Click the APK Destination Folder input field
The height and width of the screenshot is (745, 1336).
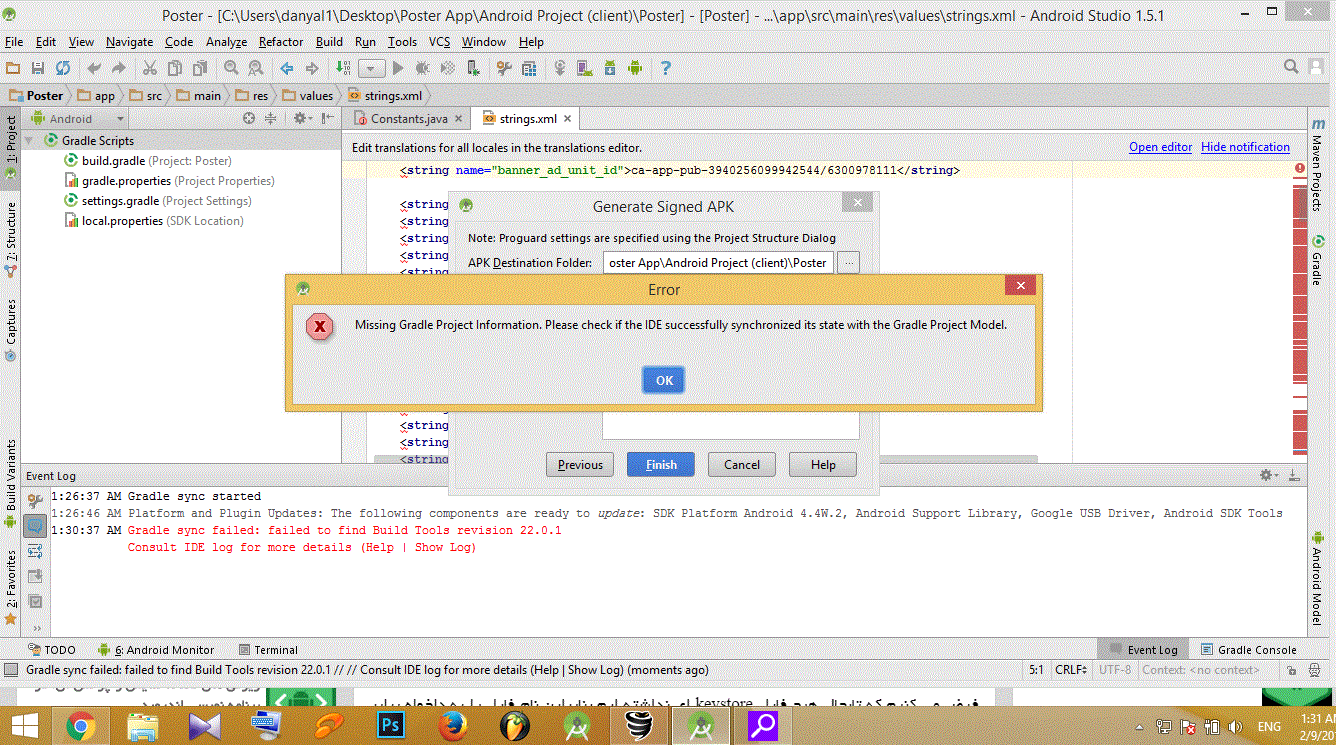pyautogui.click(x=717, y=263)
